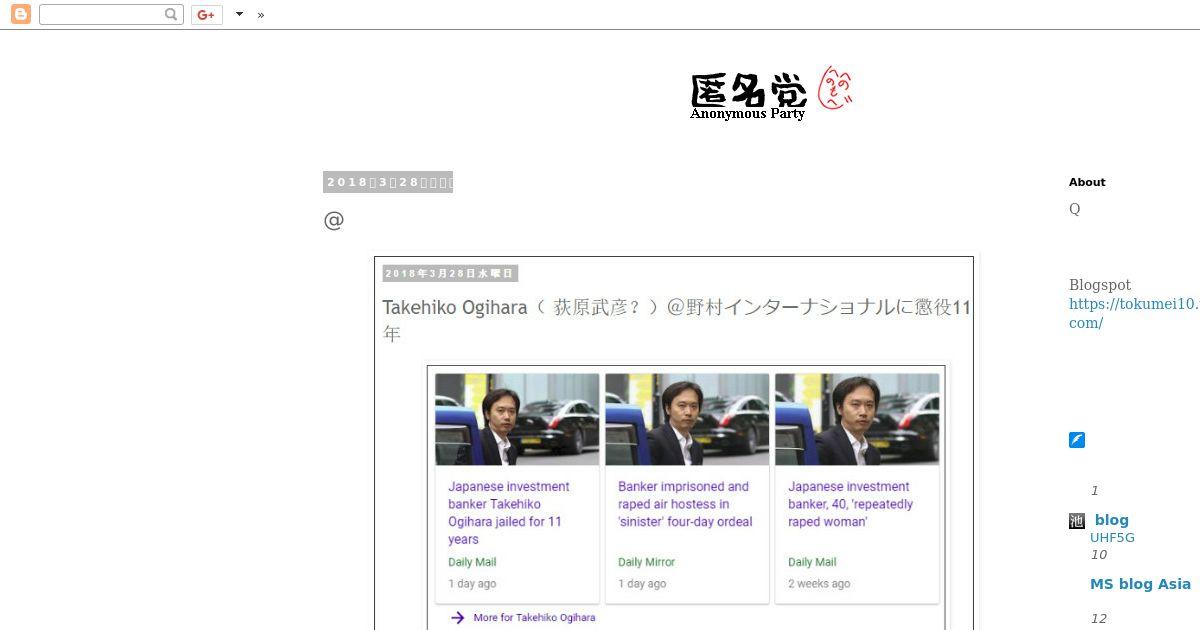Open first news thumbnail of Takehiko Ogihara

pyautogui.click(x=517, y=419)
